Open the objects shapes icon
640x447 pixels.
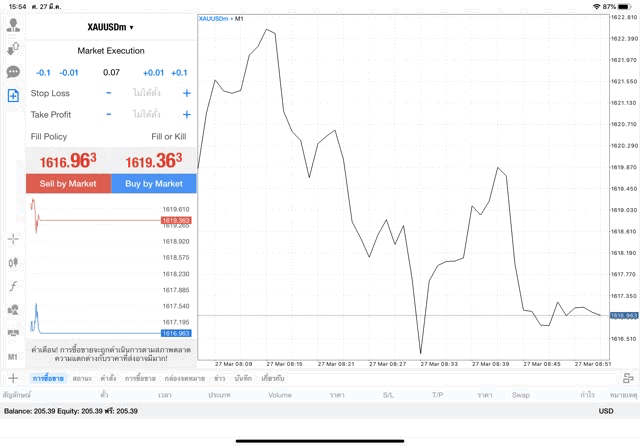[13, 310]
